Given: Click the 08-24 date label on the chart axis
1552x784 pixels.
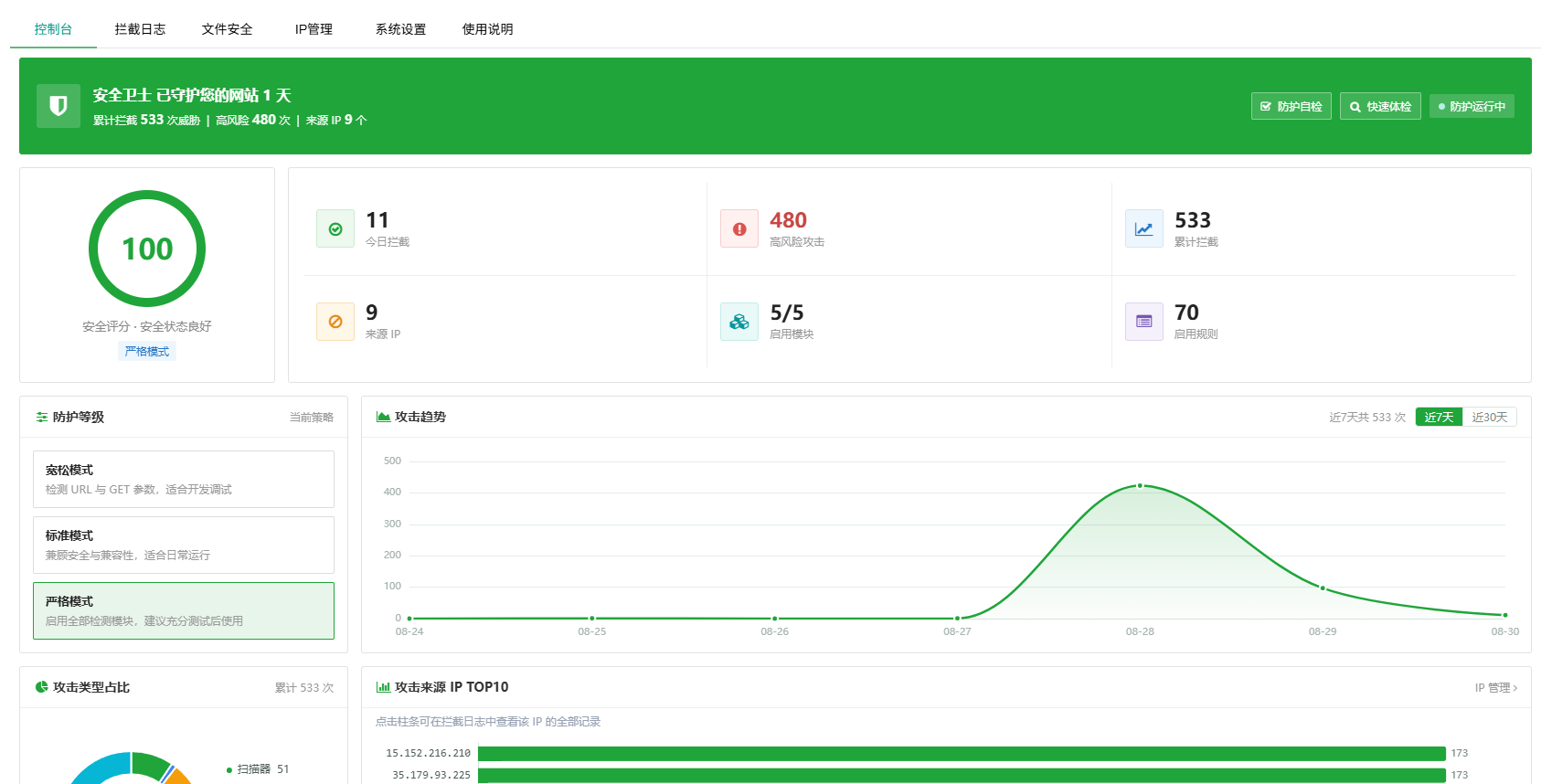Looking at the screenshot, I should (409, 631).
